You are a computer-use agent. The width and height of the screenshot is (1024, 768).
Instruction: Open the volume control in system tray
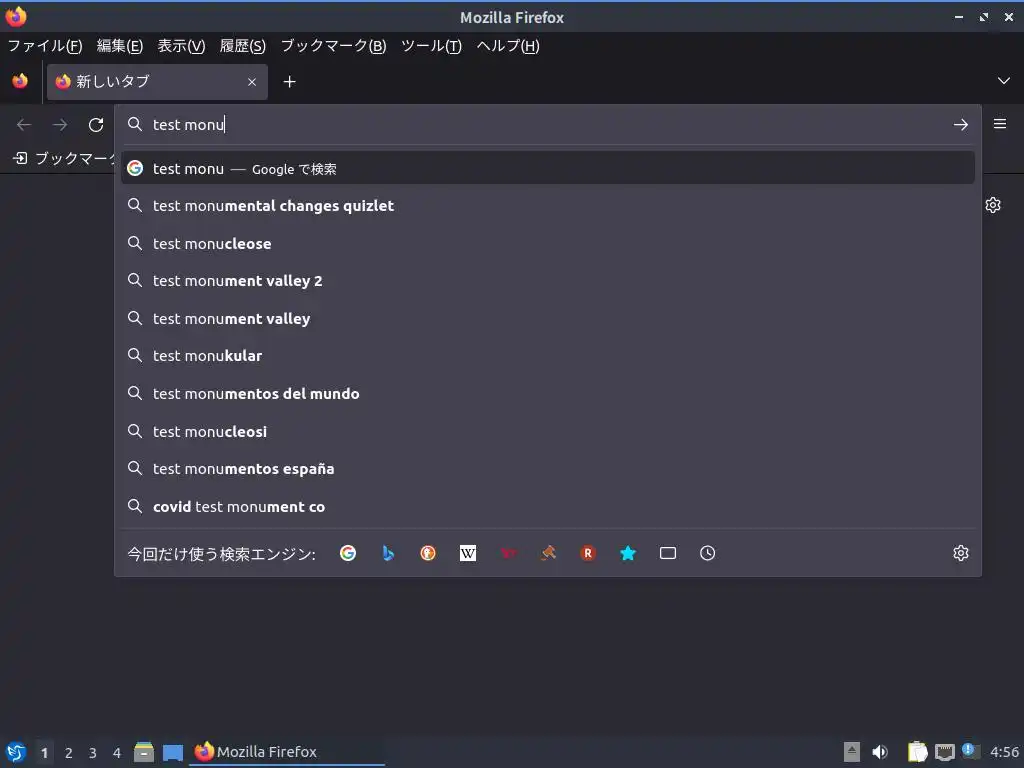coord(880,752)
